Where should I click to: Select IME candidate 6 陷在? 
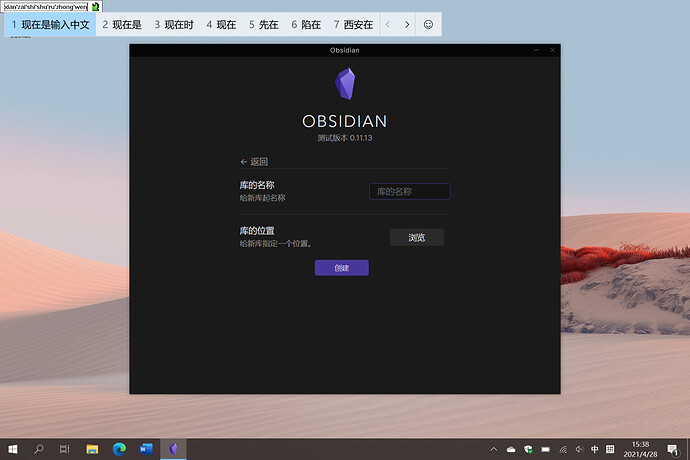[x=306, y=25]
